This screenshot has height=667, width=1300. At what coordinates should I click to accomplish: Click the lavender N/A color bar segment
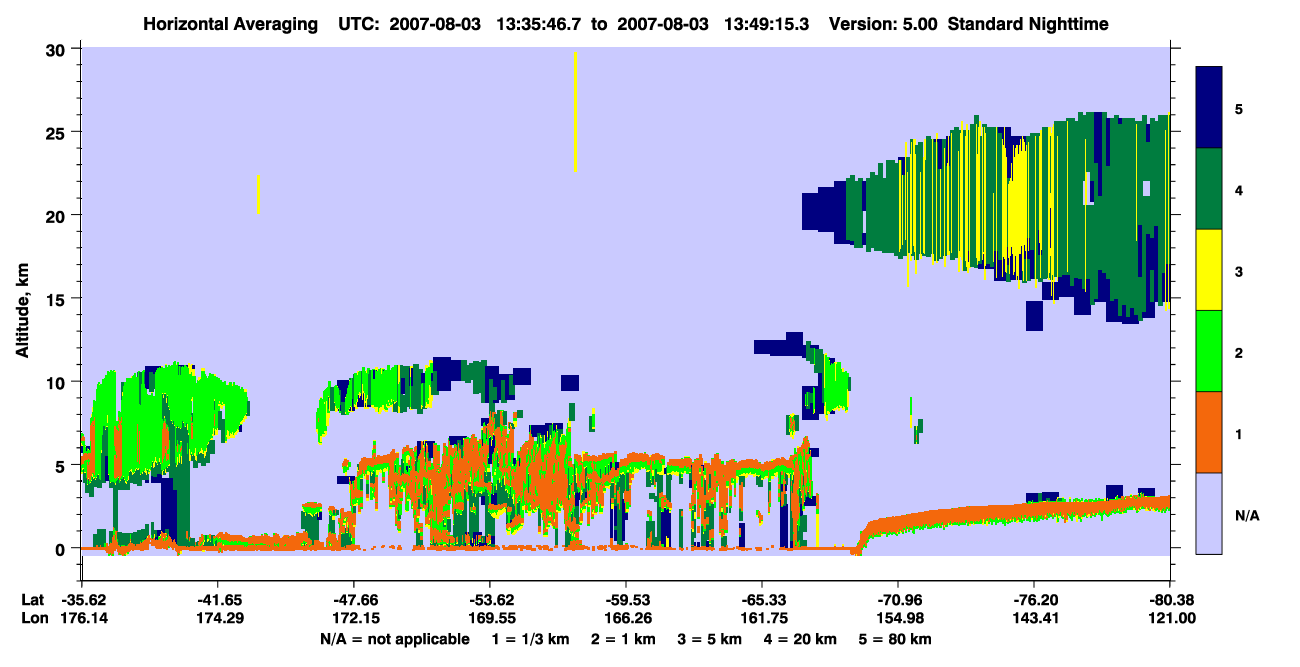pos(1209,513)
